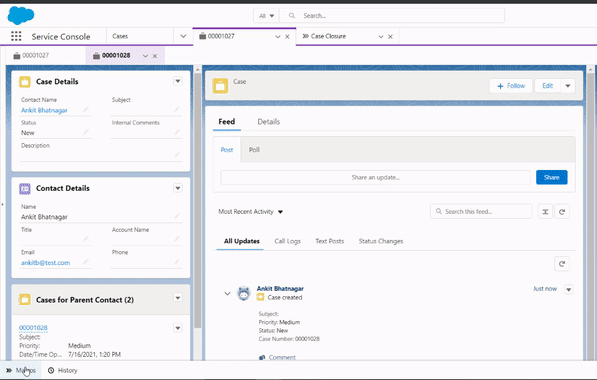Click the ankitb@test.com email link
Viewport: 597px width, 380px height.
(45, 263)
